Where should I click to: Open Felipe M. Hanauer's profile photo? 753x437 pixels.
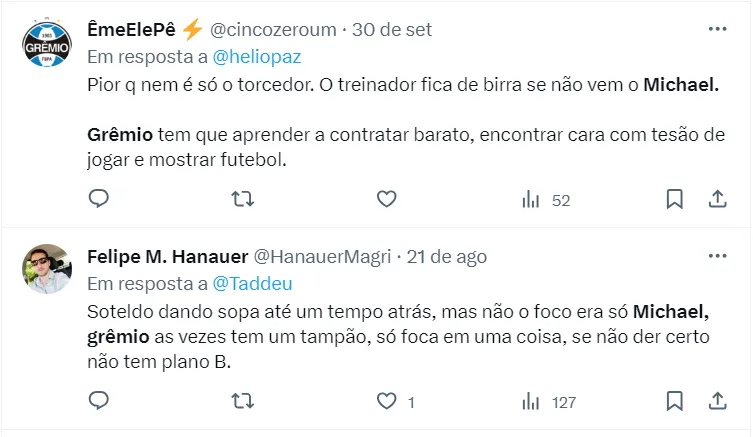pyautogui.click(x=47, y=270)
